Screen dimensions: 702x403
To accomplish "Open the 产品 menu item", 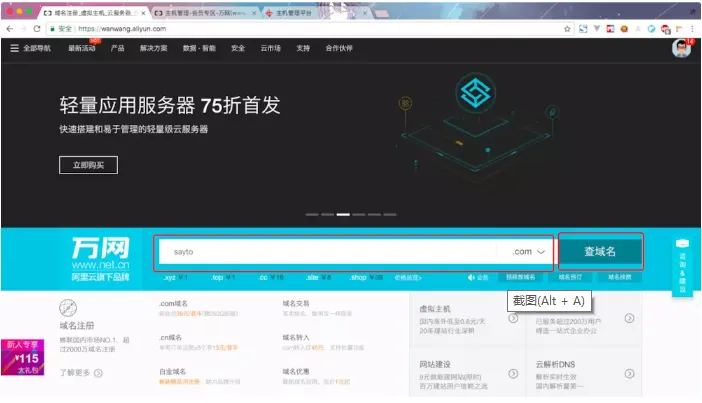I will point(117,48).
